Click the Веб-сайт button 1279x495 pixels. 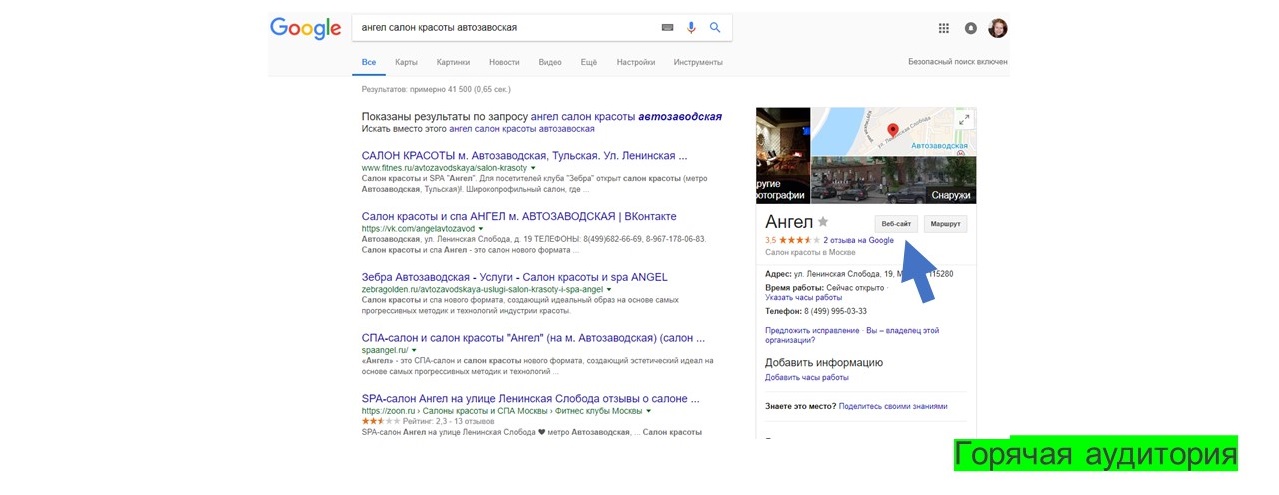(x=895, y=224)
